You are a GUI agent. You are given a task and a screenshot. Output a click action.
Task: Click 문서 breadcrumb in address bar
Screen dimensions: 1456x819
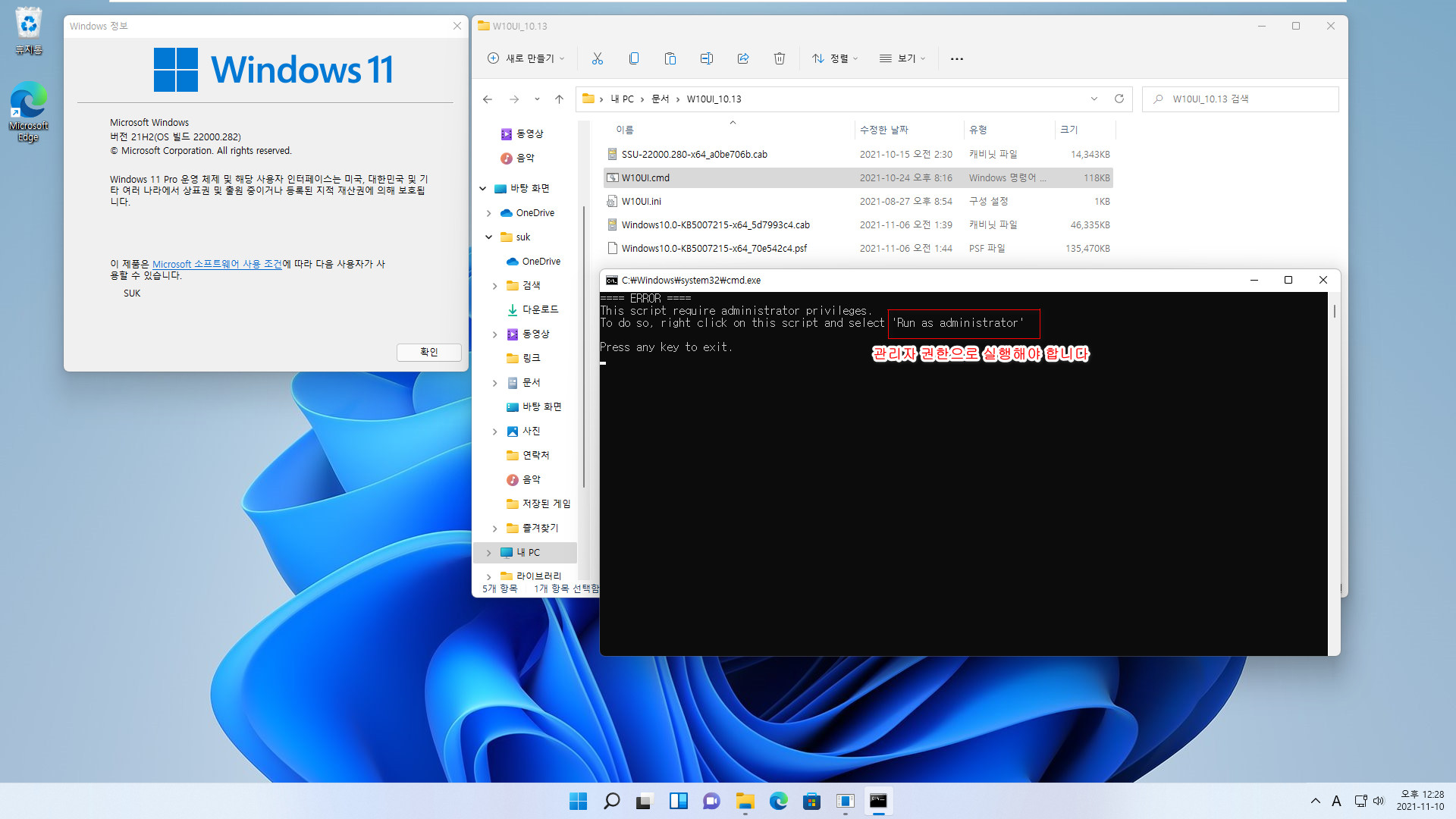660,99
